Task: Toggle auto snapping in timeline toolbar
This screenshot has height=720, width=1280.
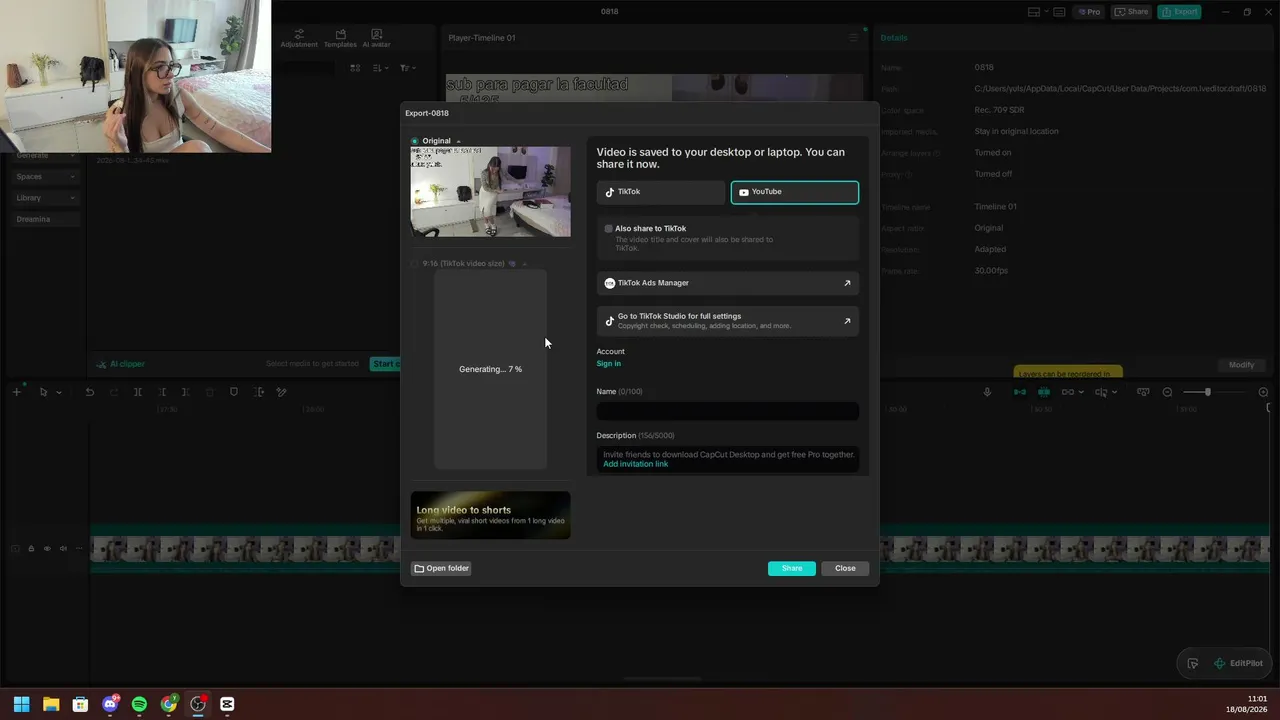Action: pos(1044,392)
